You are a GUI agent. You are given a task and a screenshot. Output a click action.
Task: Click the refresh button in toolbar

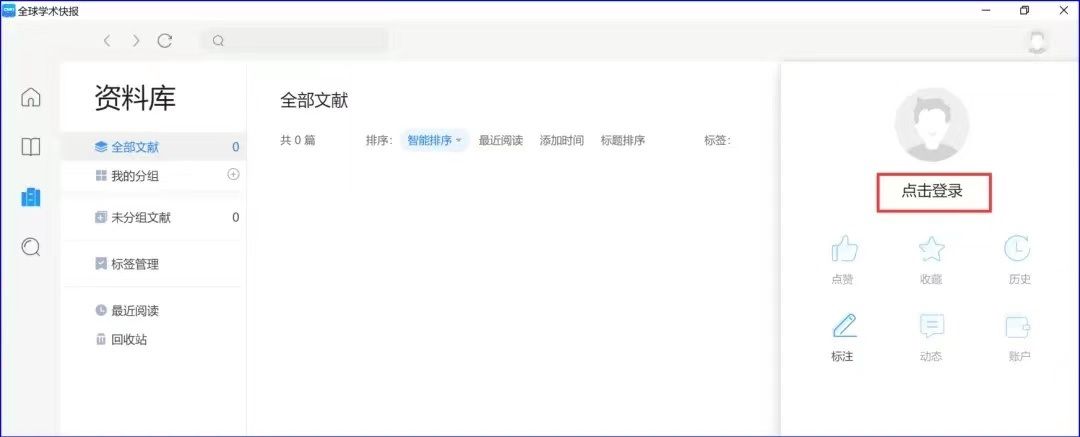165,41
